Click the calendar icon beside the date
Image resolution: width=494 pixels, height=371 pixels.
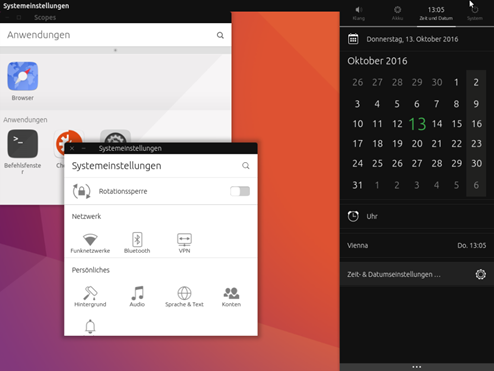(353, 39)
